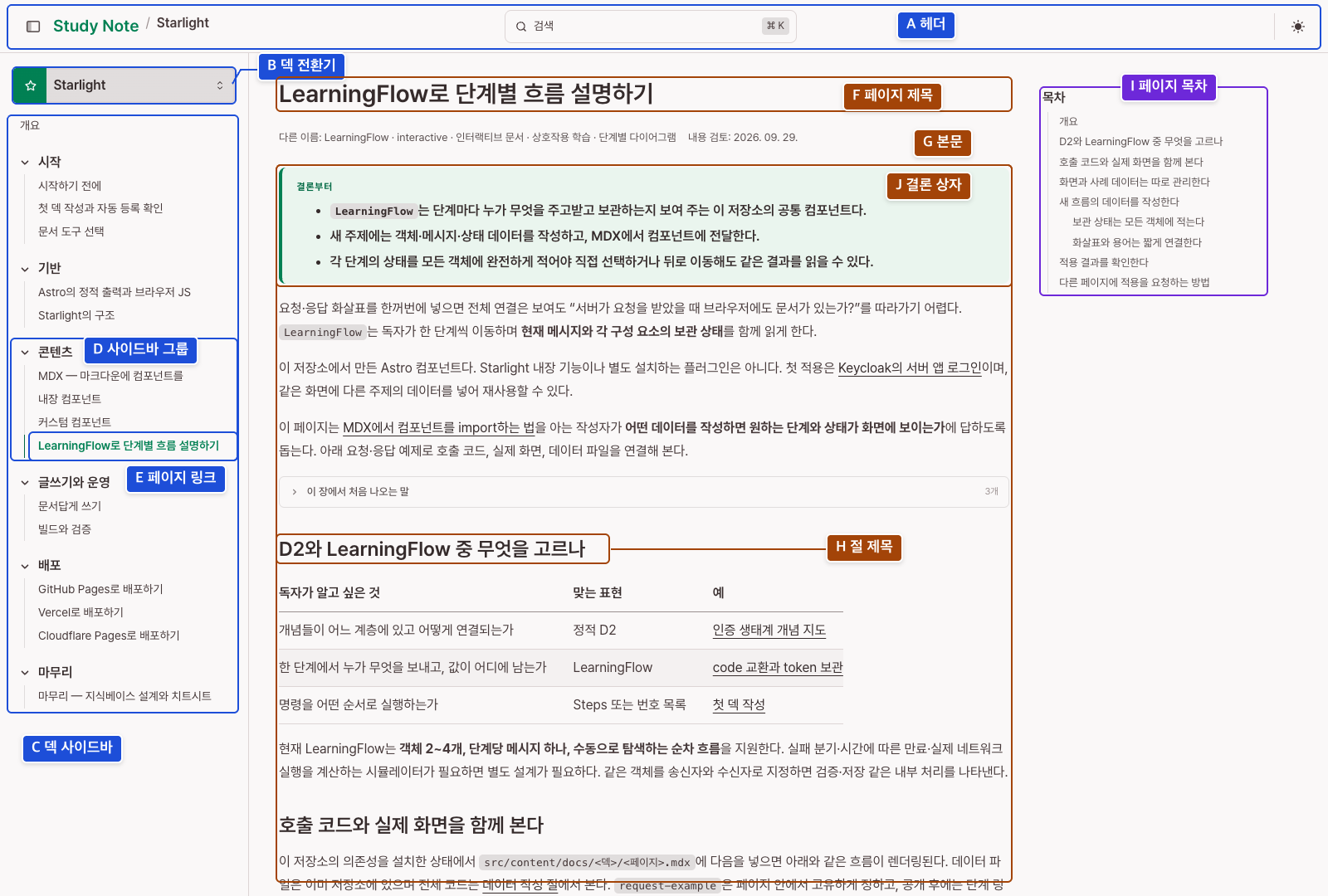Focus the 검색 search field
Viewport: 1328px width, 896px height.
651,27
